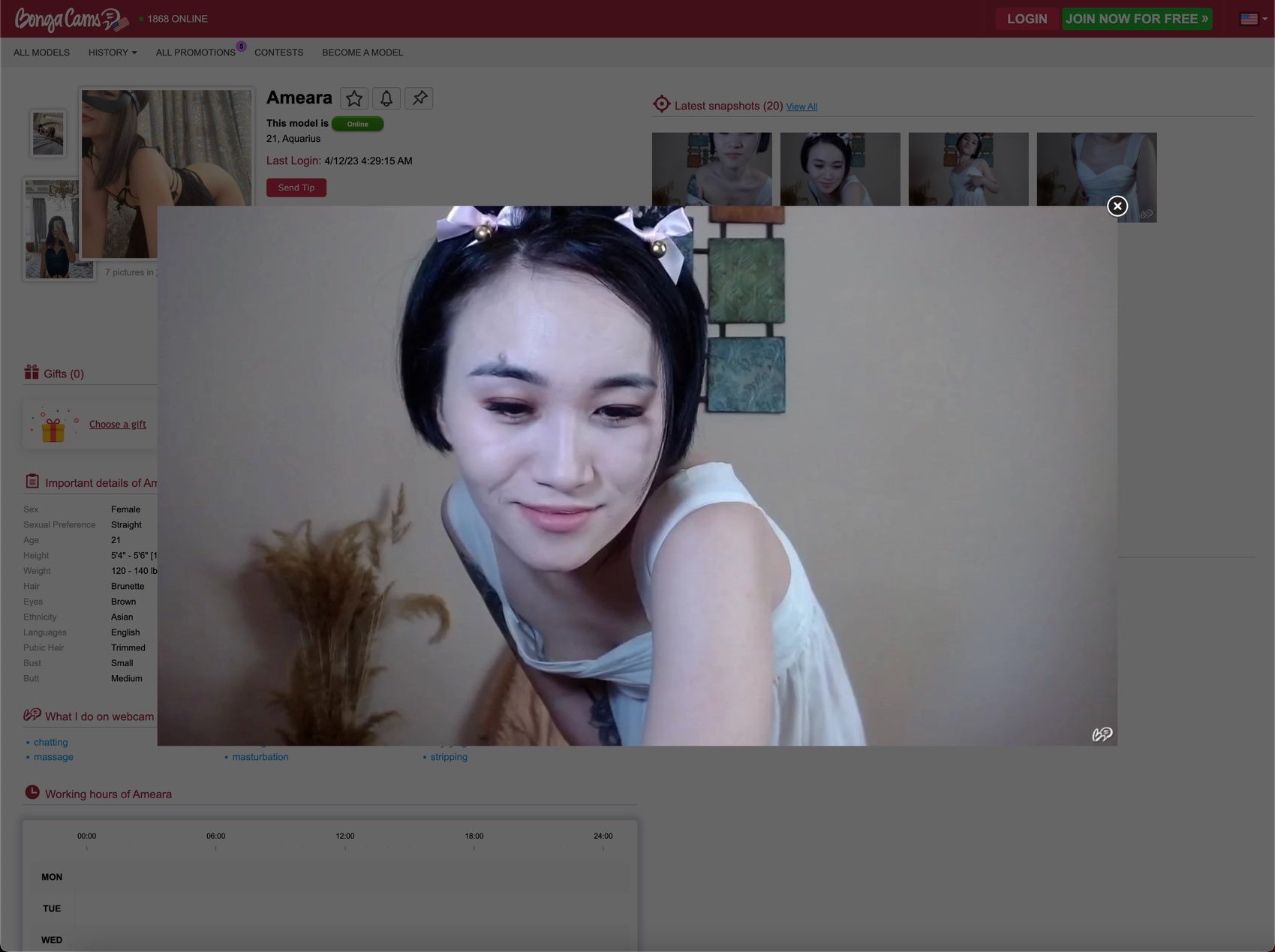Click the 'Asian' ethnicity value
The height and width of the screenshot is (952, 1275).
point(122,617)
